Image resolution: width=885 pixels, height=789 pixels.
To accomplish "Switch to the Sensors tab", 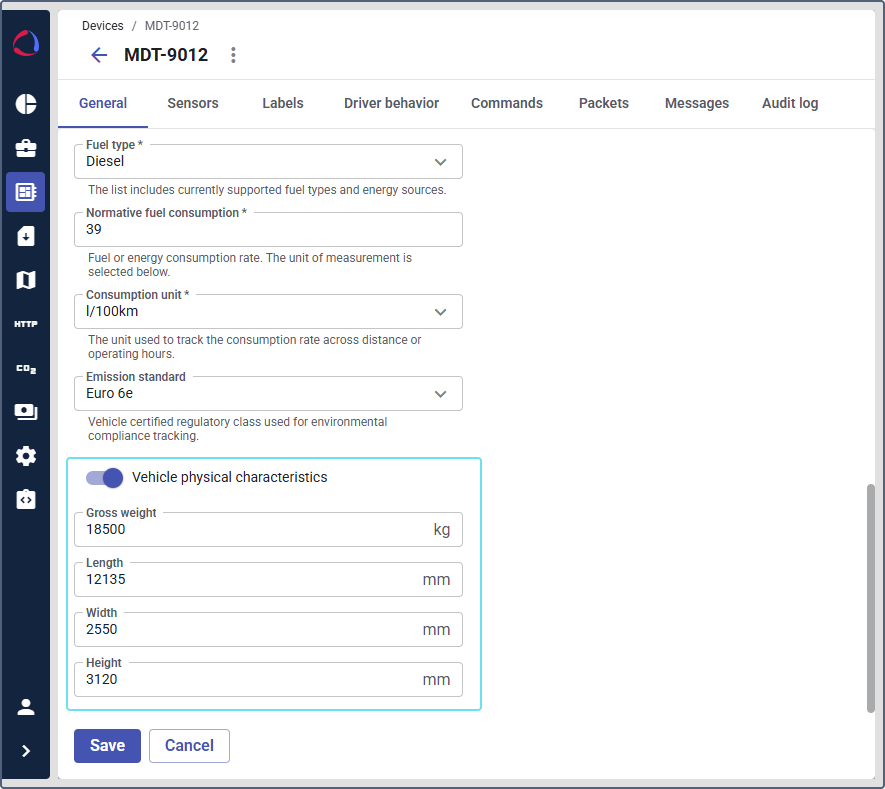I will click(x=192, y=103).
